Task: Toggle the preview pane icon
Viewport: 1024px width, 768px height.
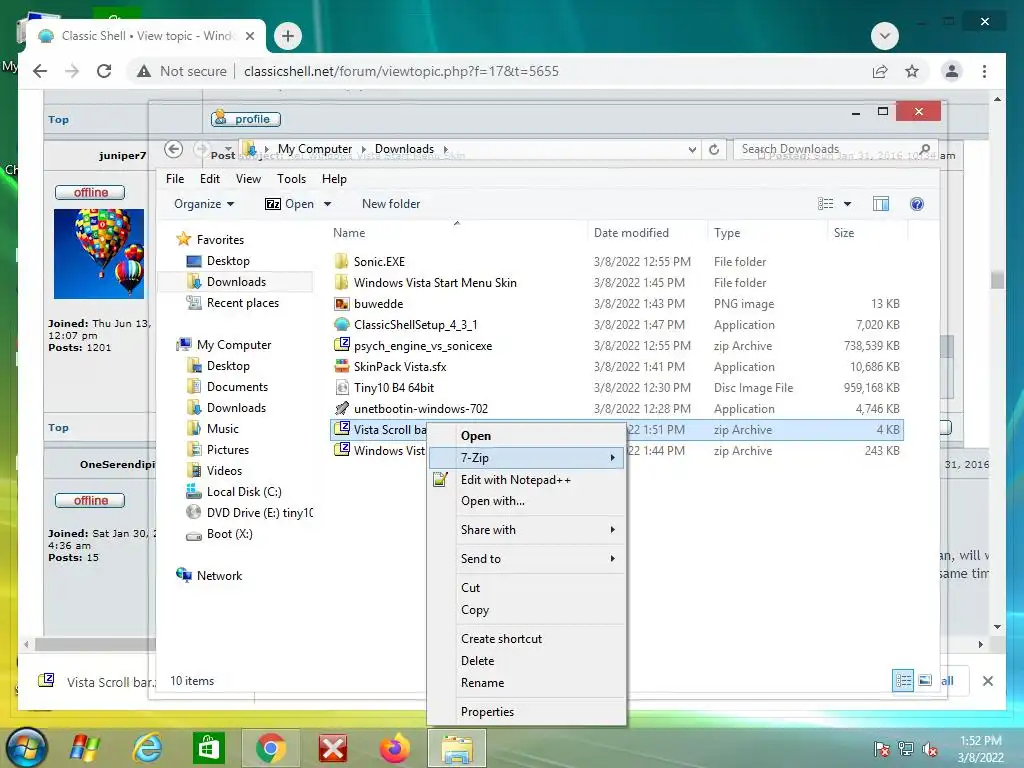Action: point(881,204)
